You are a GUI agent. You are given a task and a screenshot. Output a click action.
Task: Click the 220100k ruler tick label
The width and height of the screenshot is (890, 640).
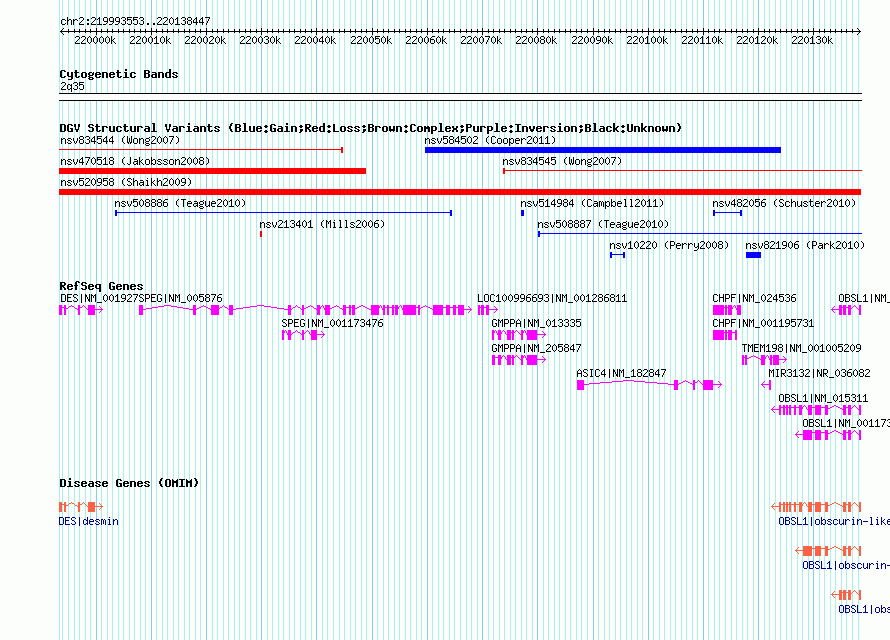click(646, 40)
